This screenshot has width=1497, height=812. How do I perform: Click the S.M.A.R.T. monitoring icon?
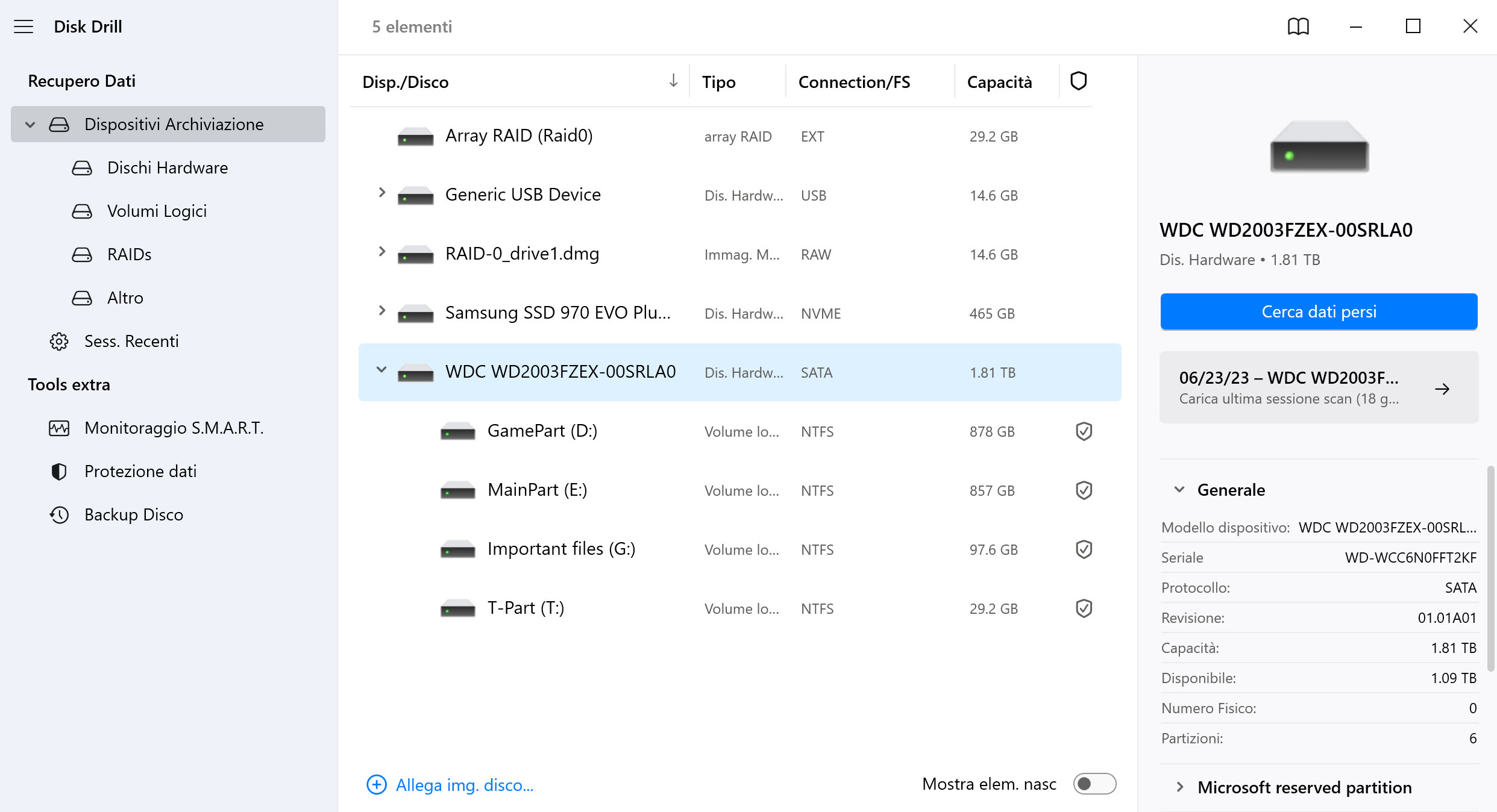pos(59,428)
